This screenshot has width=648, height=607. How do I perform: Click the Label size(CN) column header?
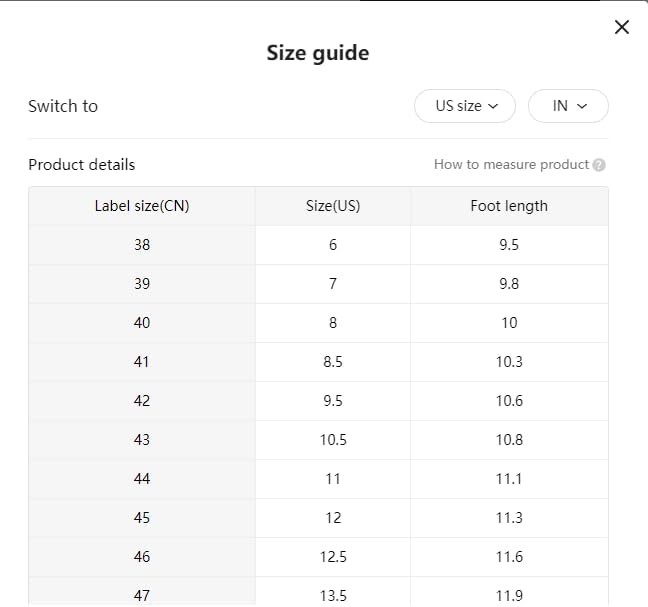[142, 206]
